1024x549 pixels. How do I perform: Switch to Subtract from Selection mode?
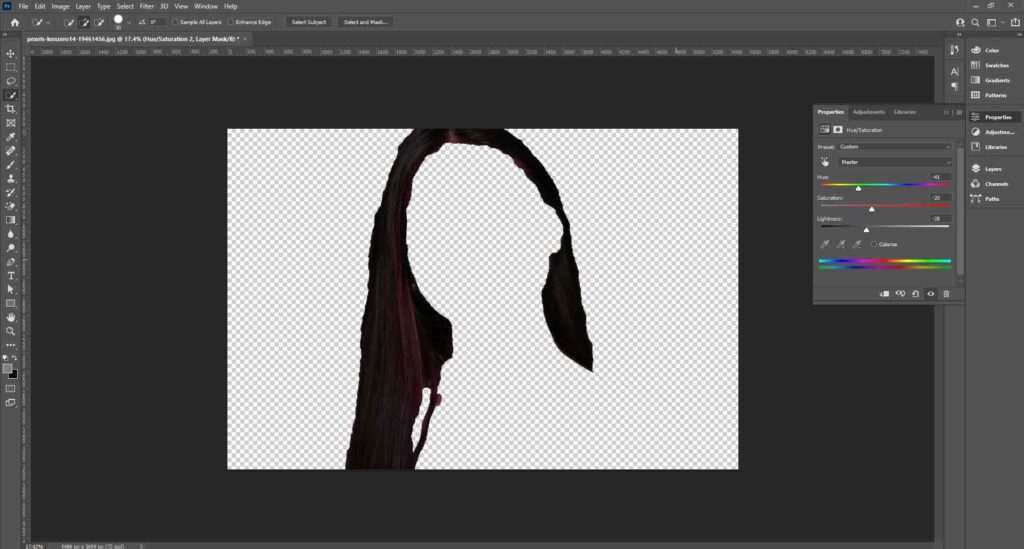coord(99,22)
